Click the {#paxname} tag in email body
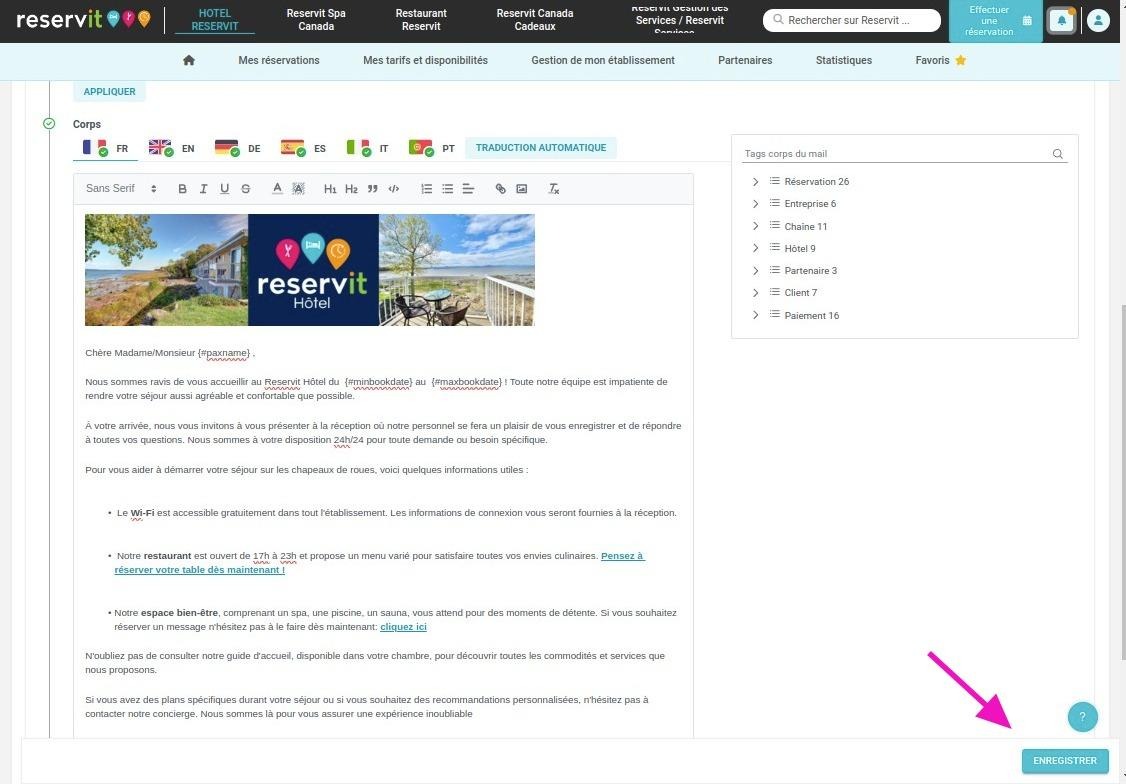 click(225, 353)
